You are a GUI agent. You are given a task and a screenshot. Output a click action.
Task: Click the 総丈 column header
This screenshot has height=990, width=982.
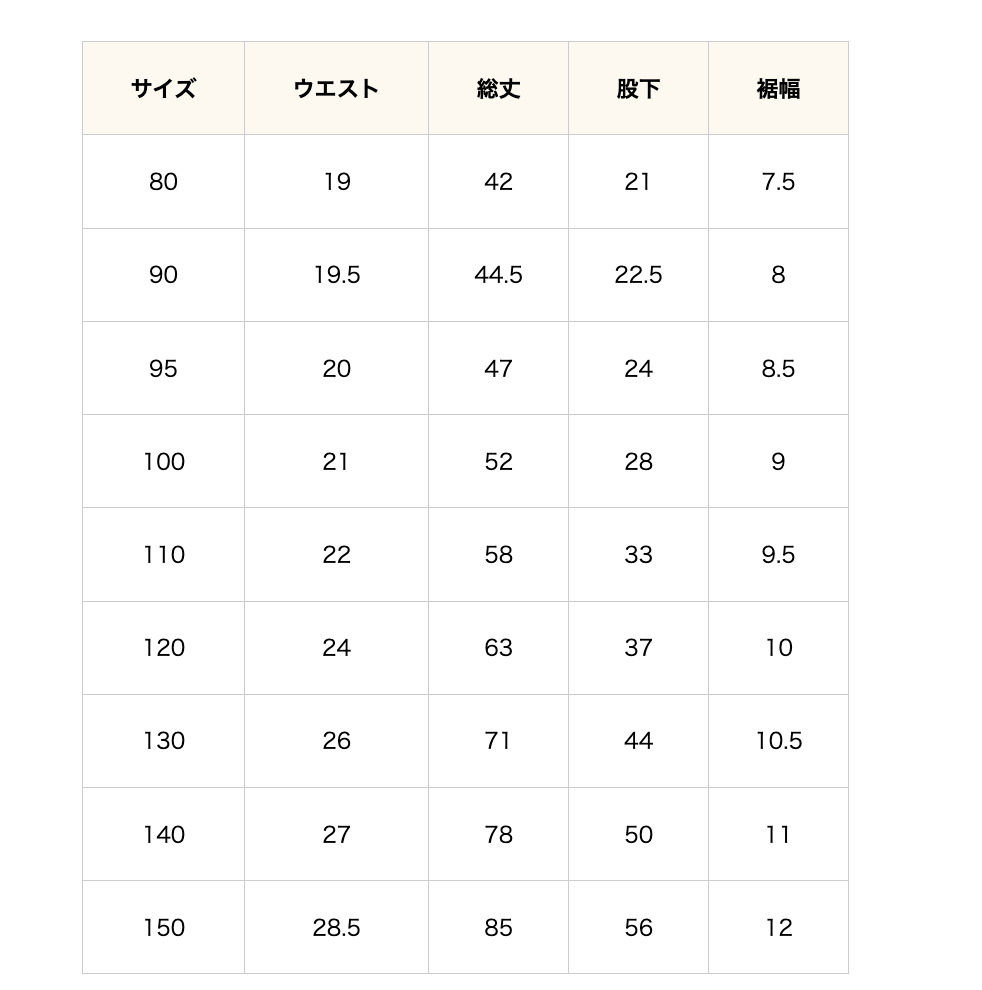tap(498, 89)
